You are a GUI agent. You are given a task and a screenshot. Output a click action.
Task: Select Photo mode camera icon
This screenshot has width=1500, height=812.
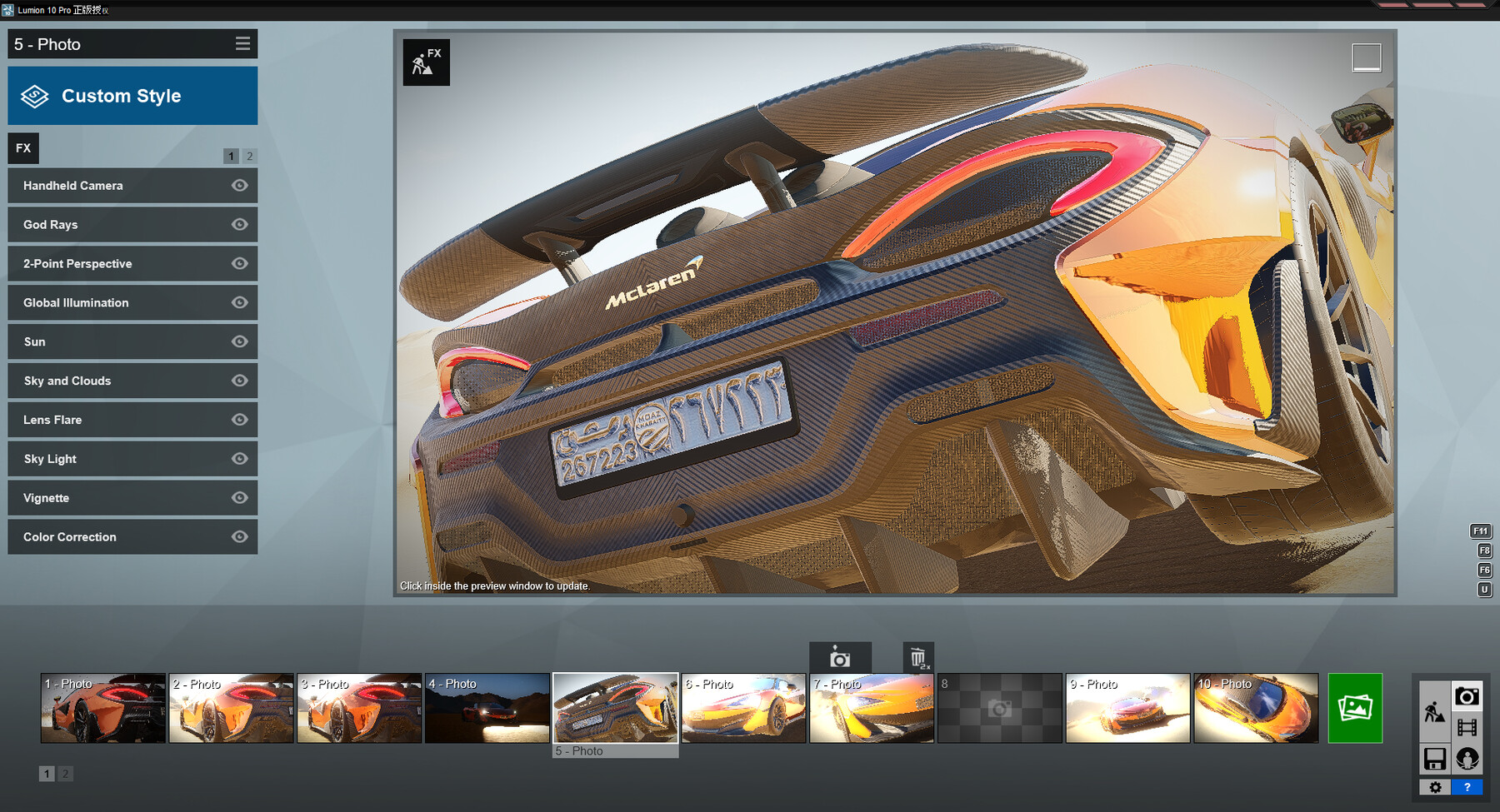pos(1467,696)
